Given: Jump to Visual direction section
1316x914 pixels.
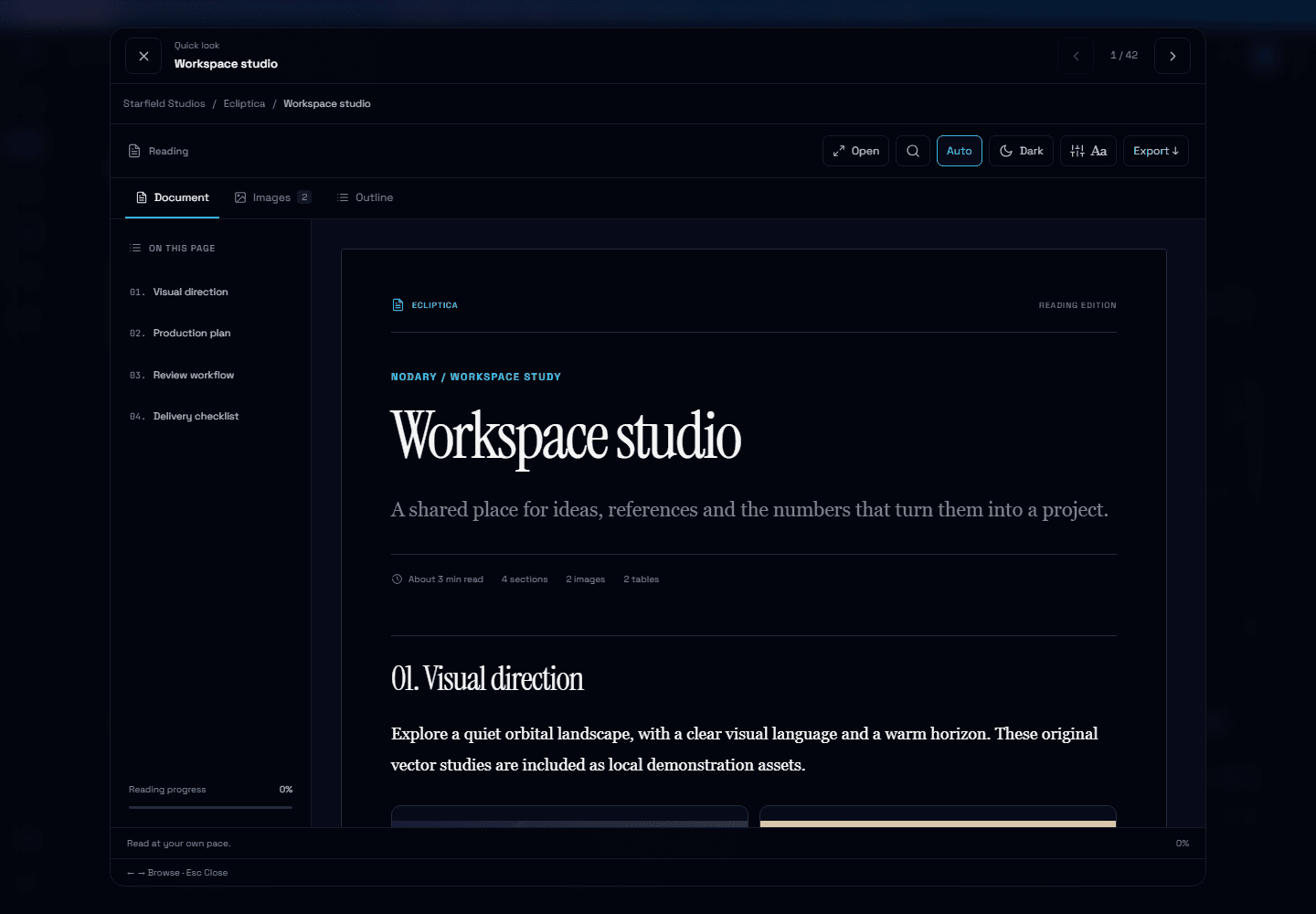Looking at the screenshot, I should 210,292.
